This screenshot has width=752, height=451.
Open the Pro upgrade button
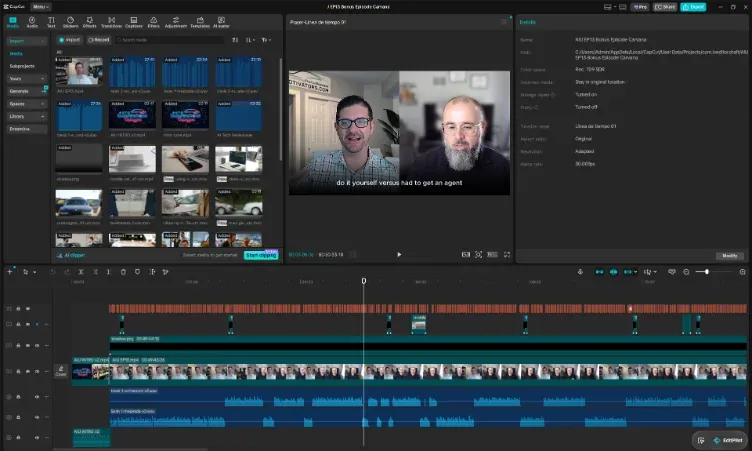click(x=640, y=7)
